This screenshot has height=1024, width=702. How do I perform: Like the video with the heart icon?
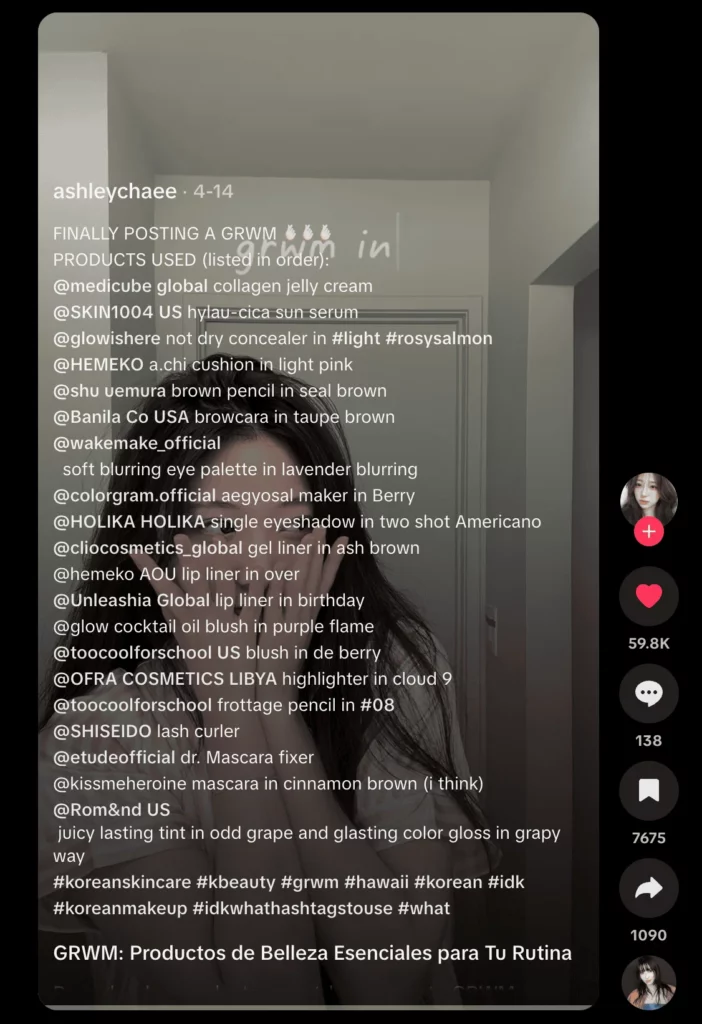(648, 596)
